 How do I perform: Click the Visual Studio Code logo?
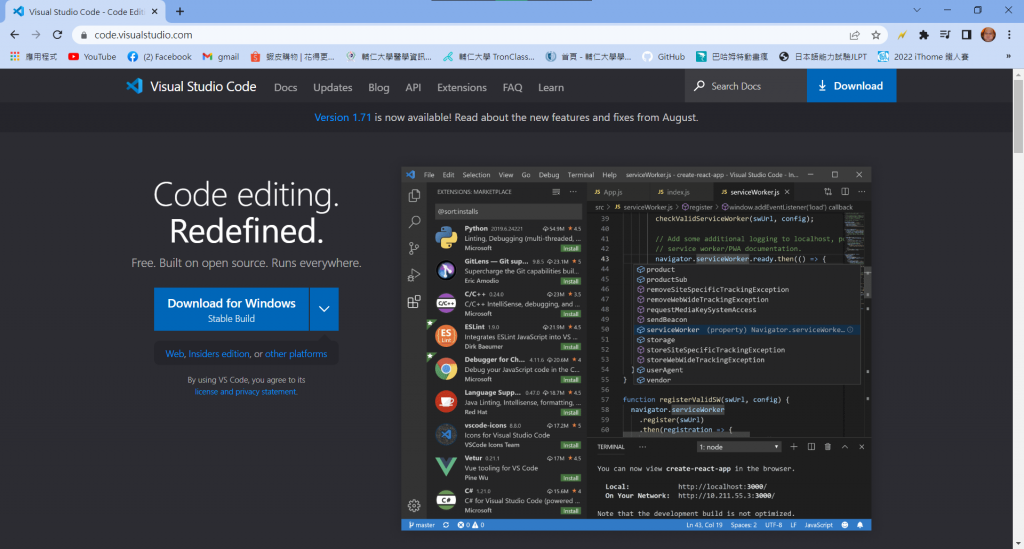[x=191, y=86]
